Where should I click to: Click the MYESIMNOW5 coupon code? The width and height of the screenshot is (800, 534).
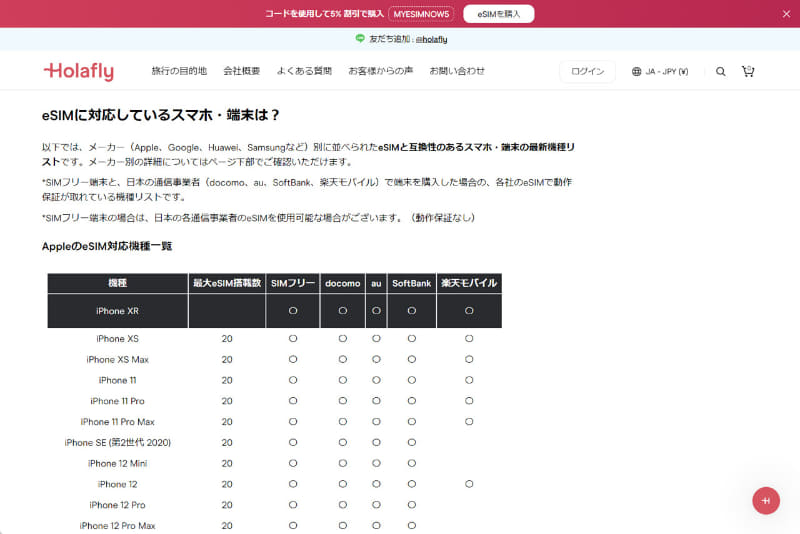[x=421, y=14]
